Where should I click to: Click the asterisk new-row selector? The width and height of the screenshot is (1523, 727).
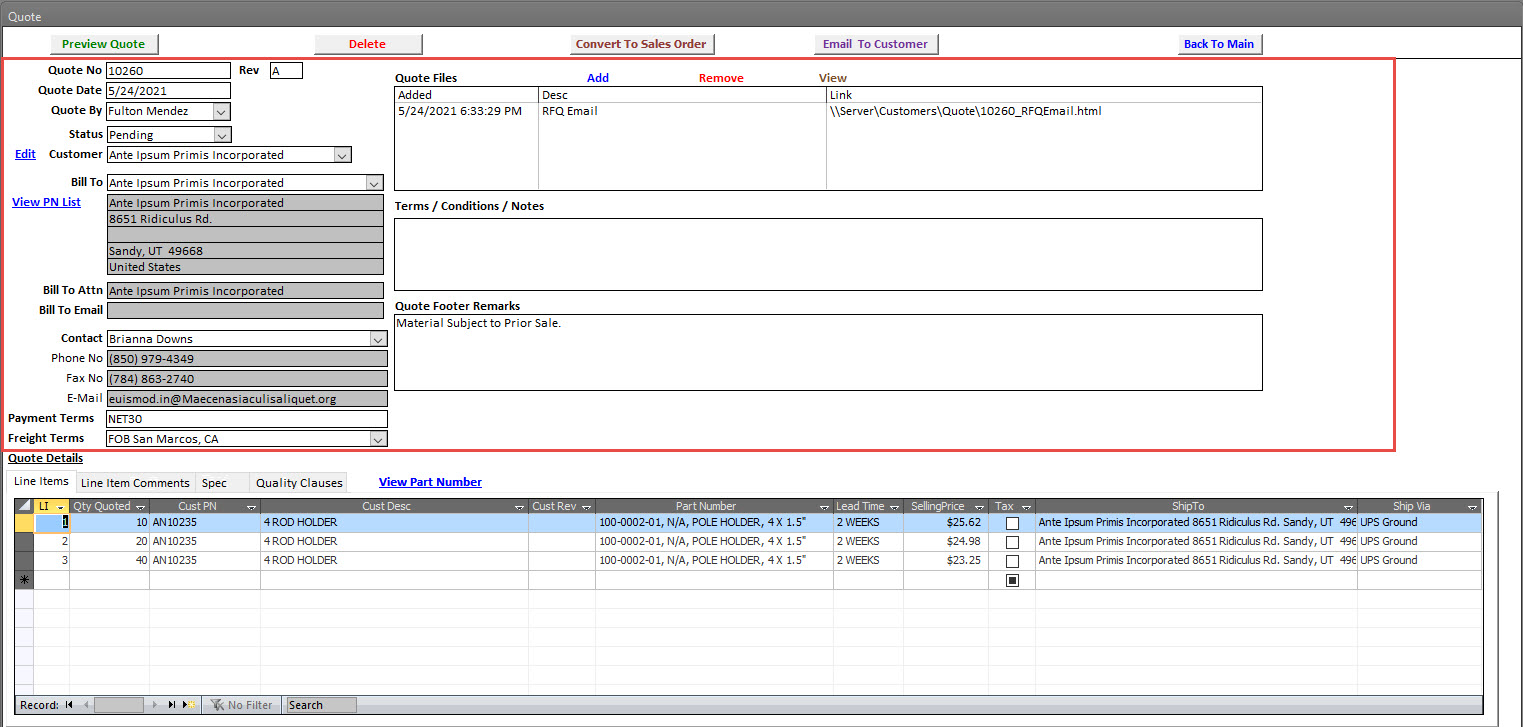(23, 579)
